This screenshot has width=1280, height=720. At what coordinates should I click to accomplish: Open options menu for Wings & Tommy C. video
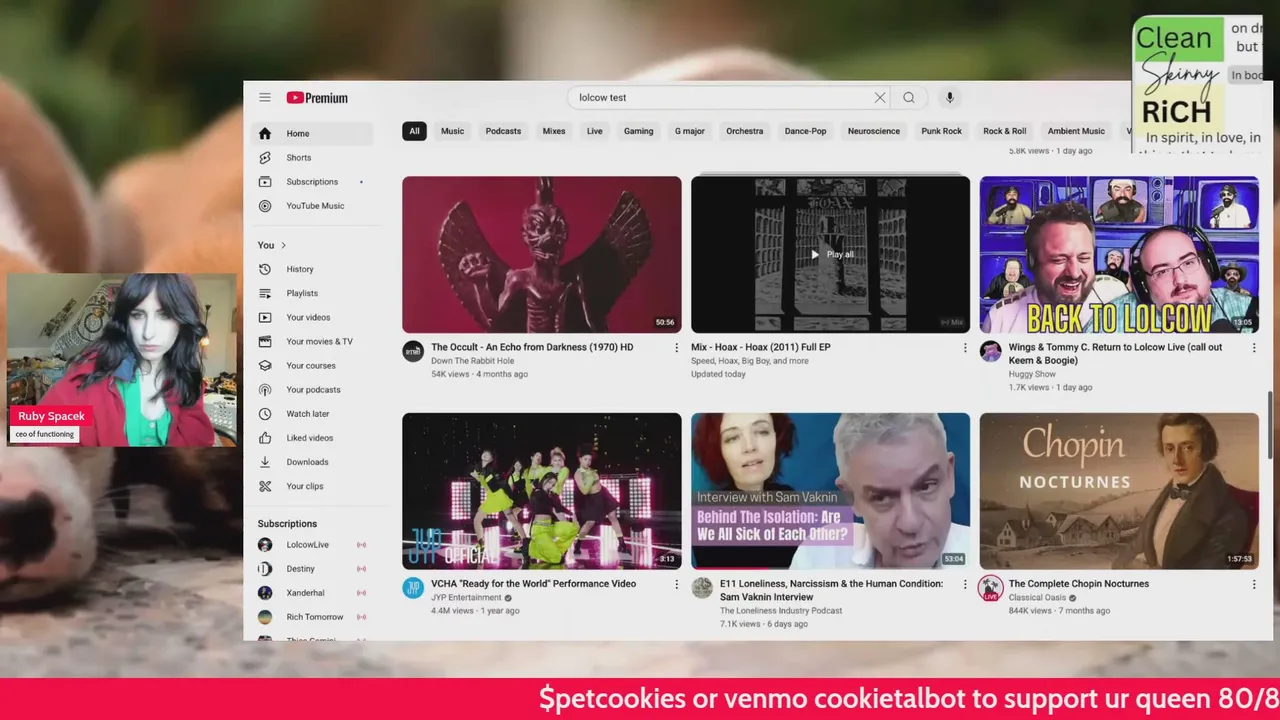click(1254, 348)
